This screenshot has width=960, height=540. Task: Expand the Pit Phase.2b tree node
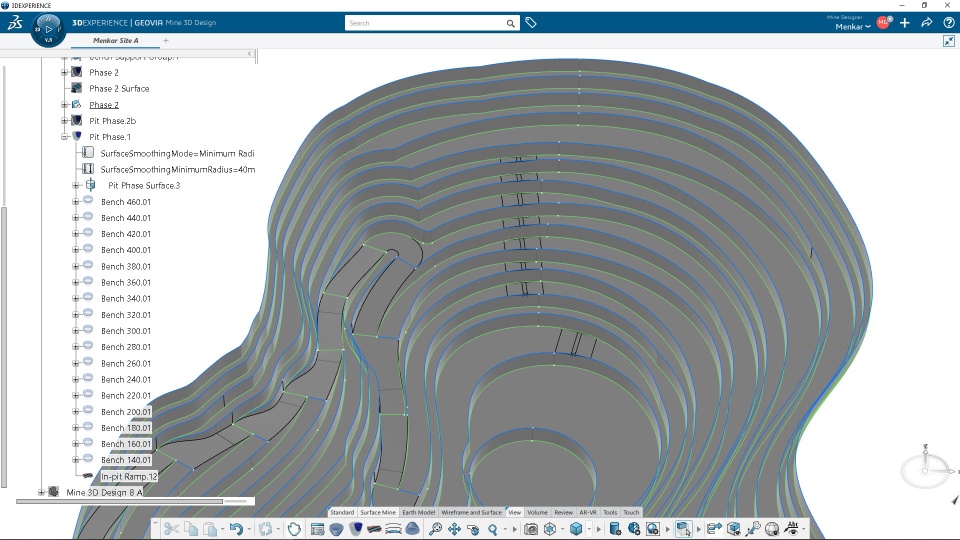[x=64, y=121]
